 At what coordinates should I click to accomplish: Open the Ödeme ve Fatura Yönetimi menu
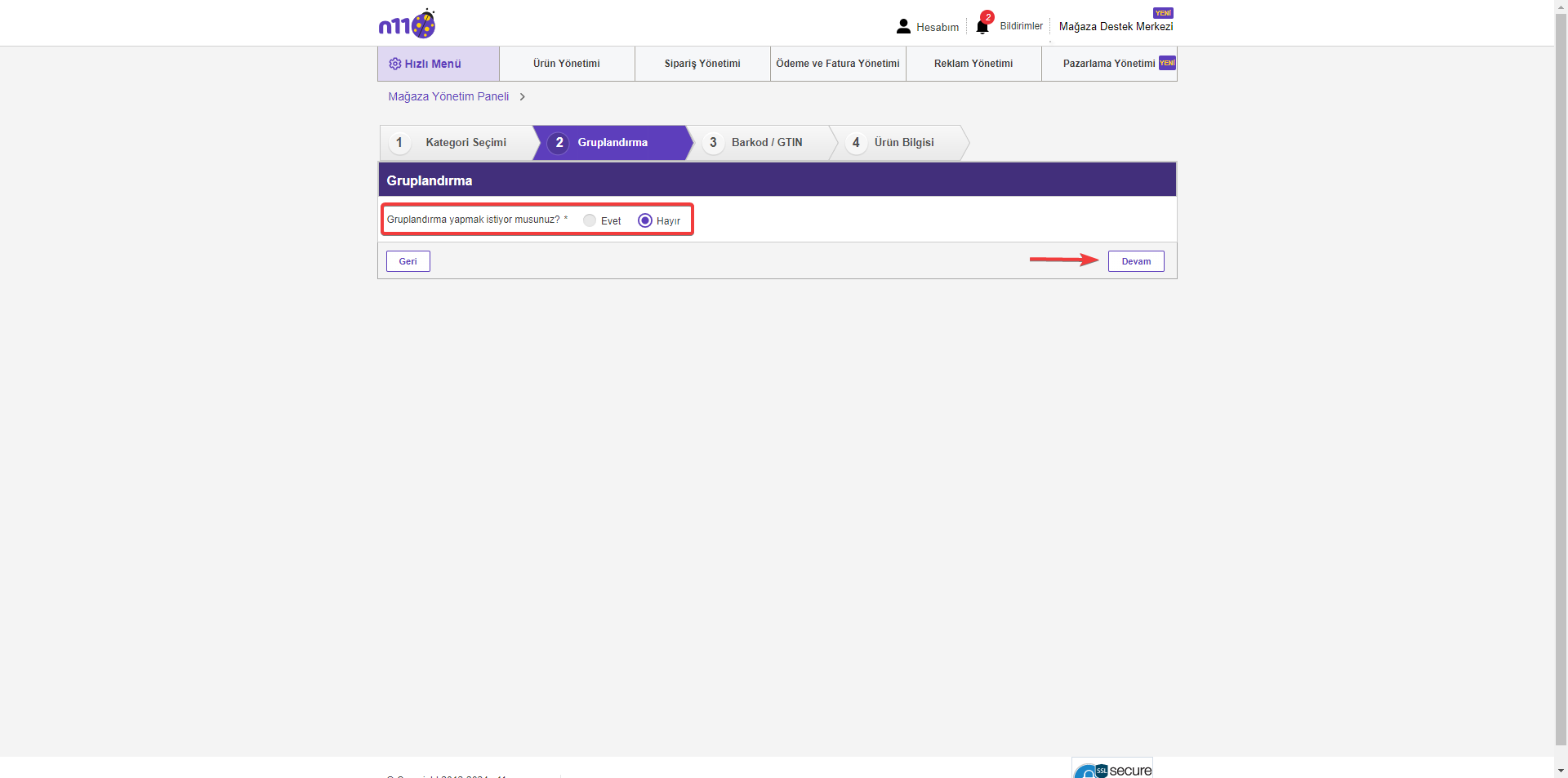coord(838,64)
